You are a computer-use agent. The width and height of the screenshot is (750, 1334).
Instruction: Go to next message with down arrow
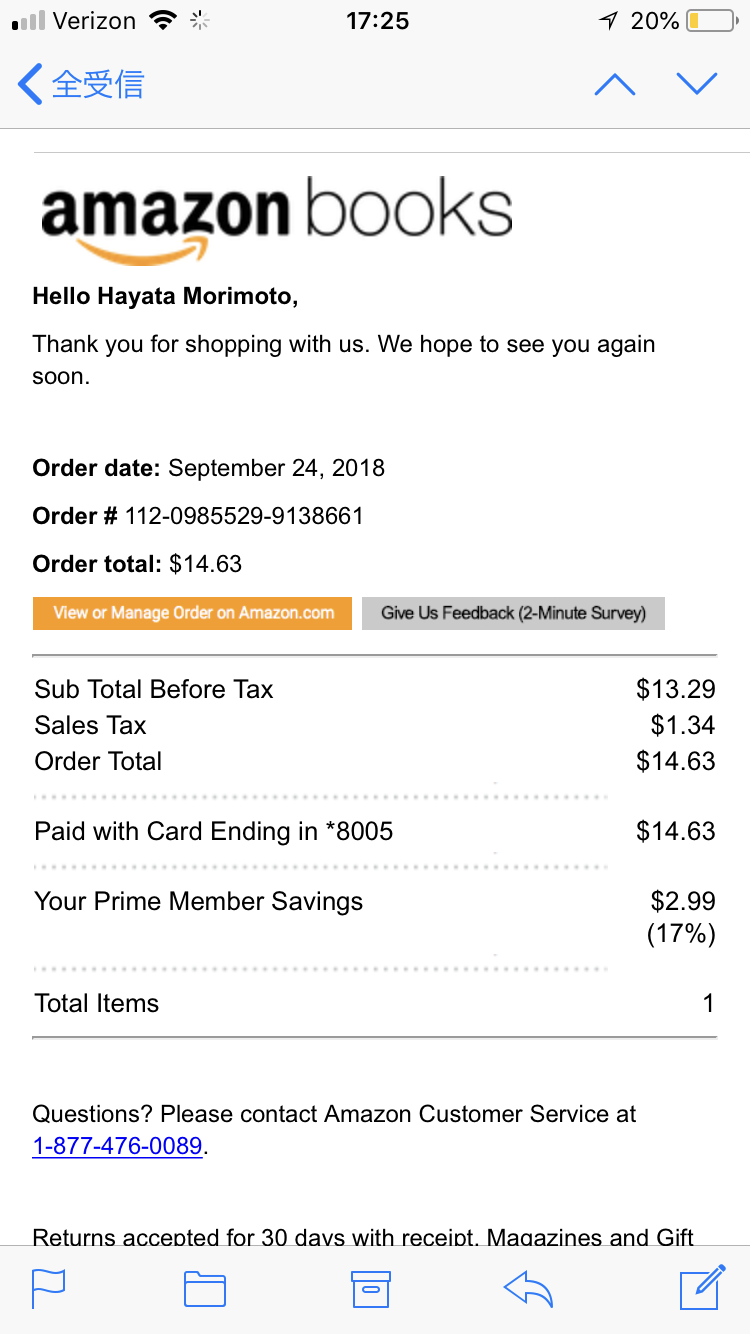click(x=697, y=84)
